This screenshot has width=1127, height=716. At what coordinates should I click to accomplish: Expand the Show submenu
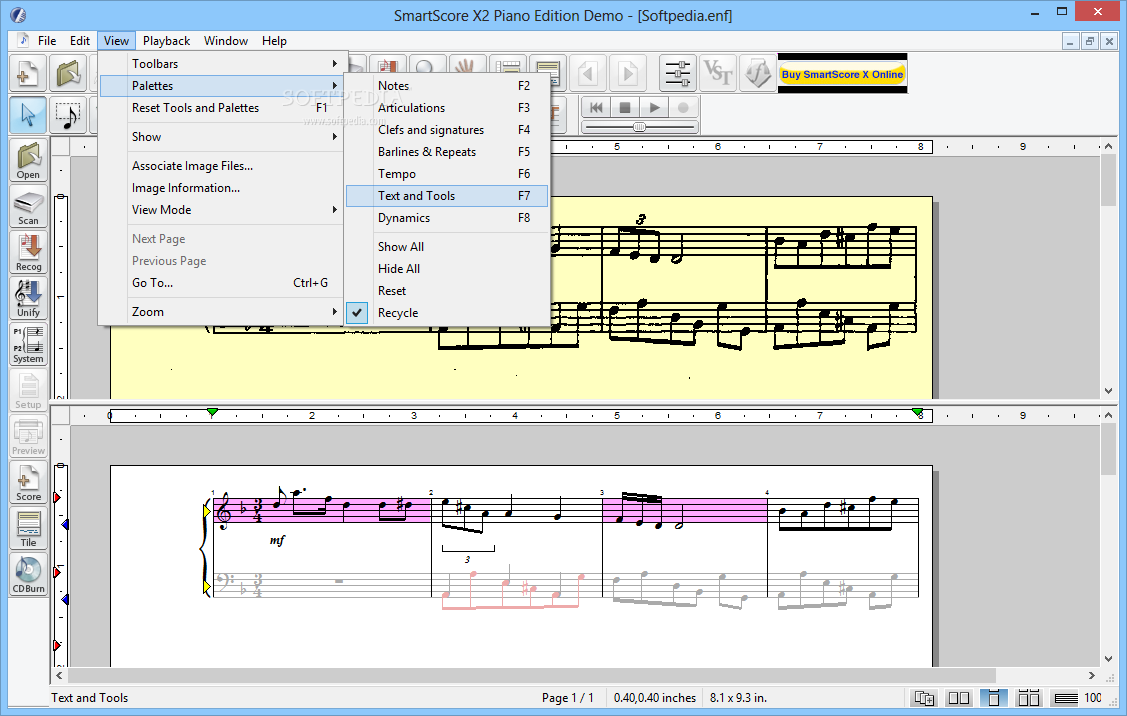[x=223, y=137]
